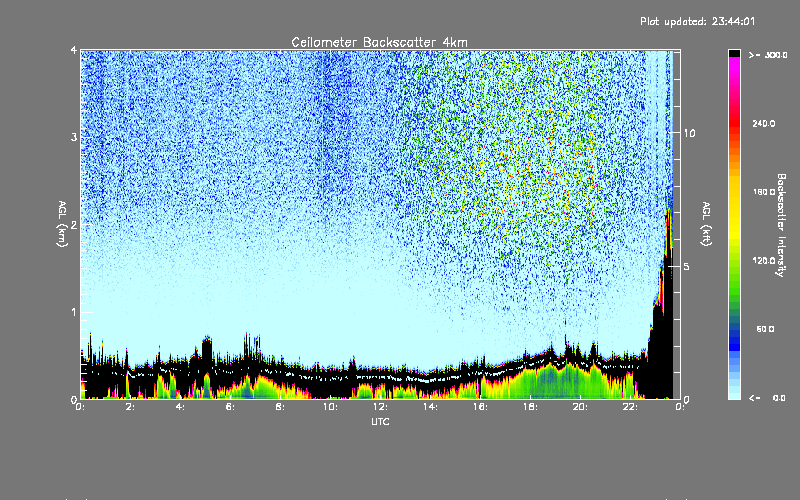Click the '60.0' color bar label
Screen dimensions: 800x500
coord(765,329)
